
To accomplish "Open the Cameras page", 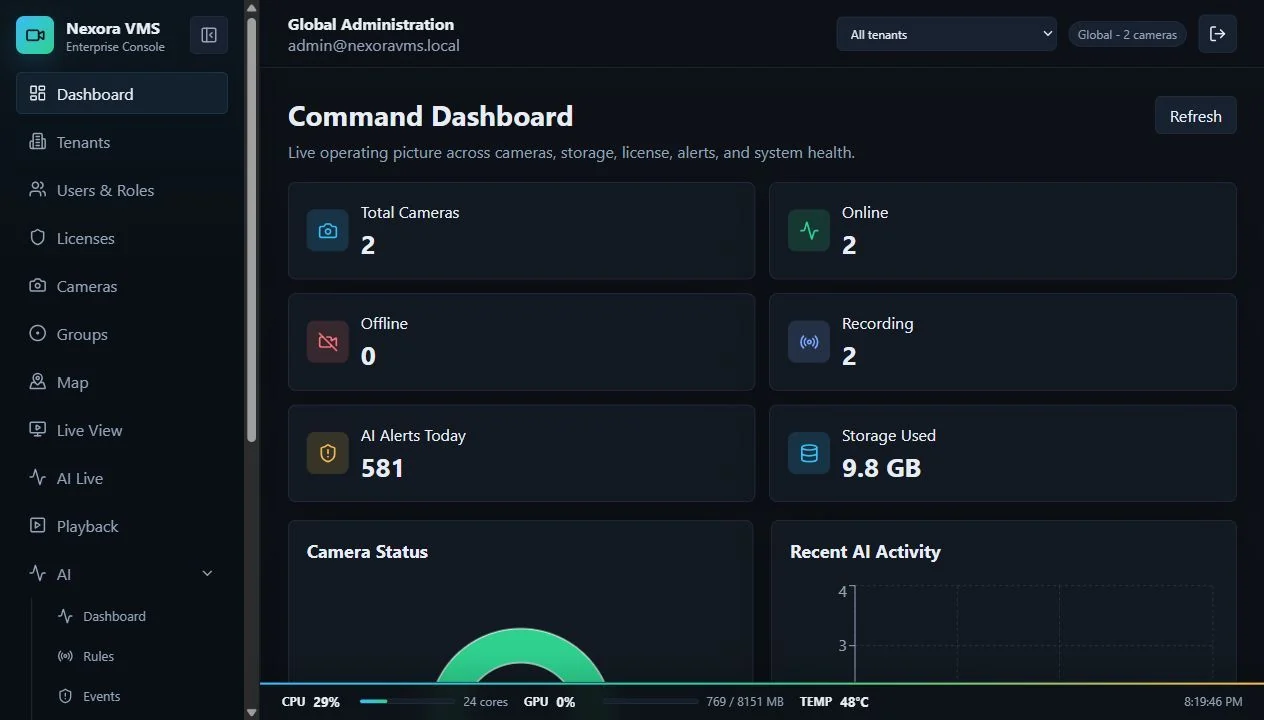I will pos(122,286).
